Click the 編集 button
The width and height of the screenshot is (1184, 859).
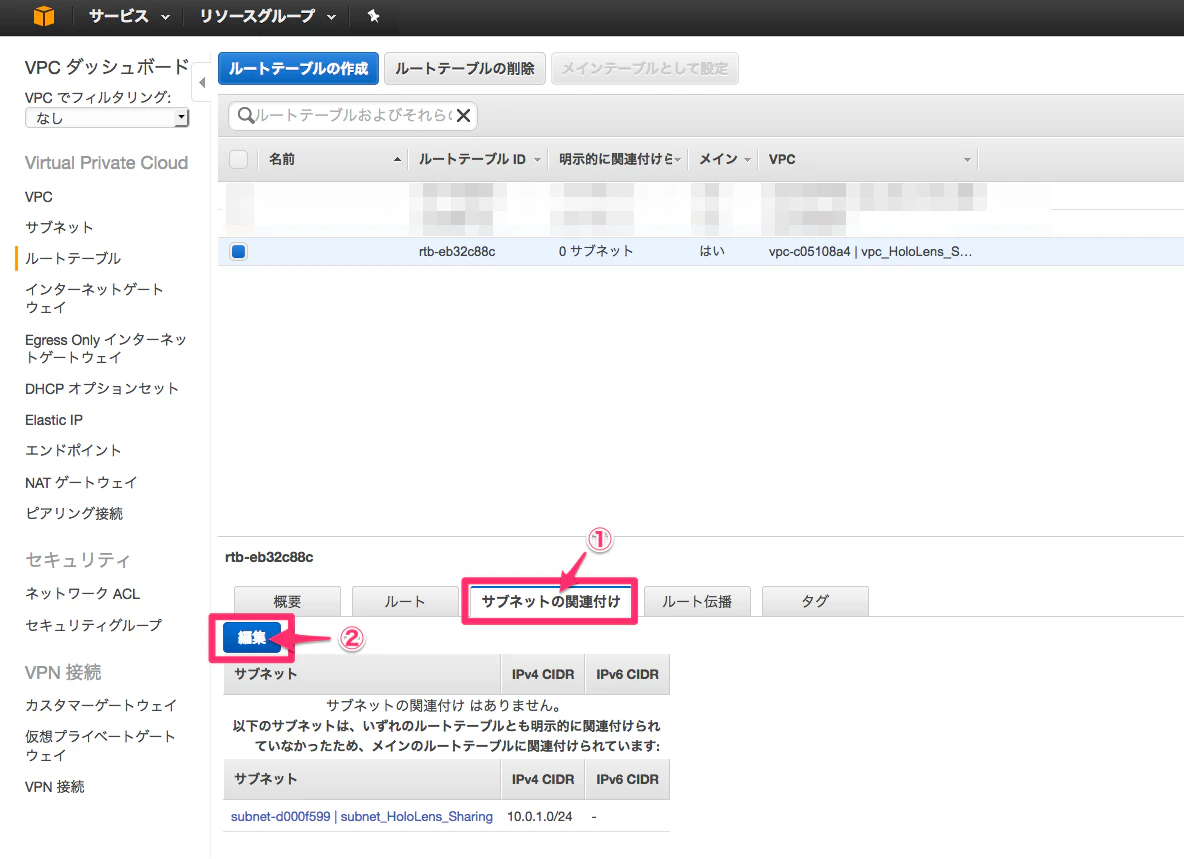pyautogui.click(x=252, y=638)
